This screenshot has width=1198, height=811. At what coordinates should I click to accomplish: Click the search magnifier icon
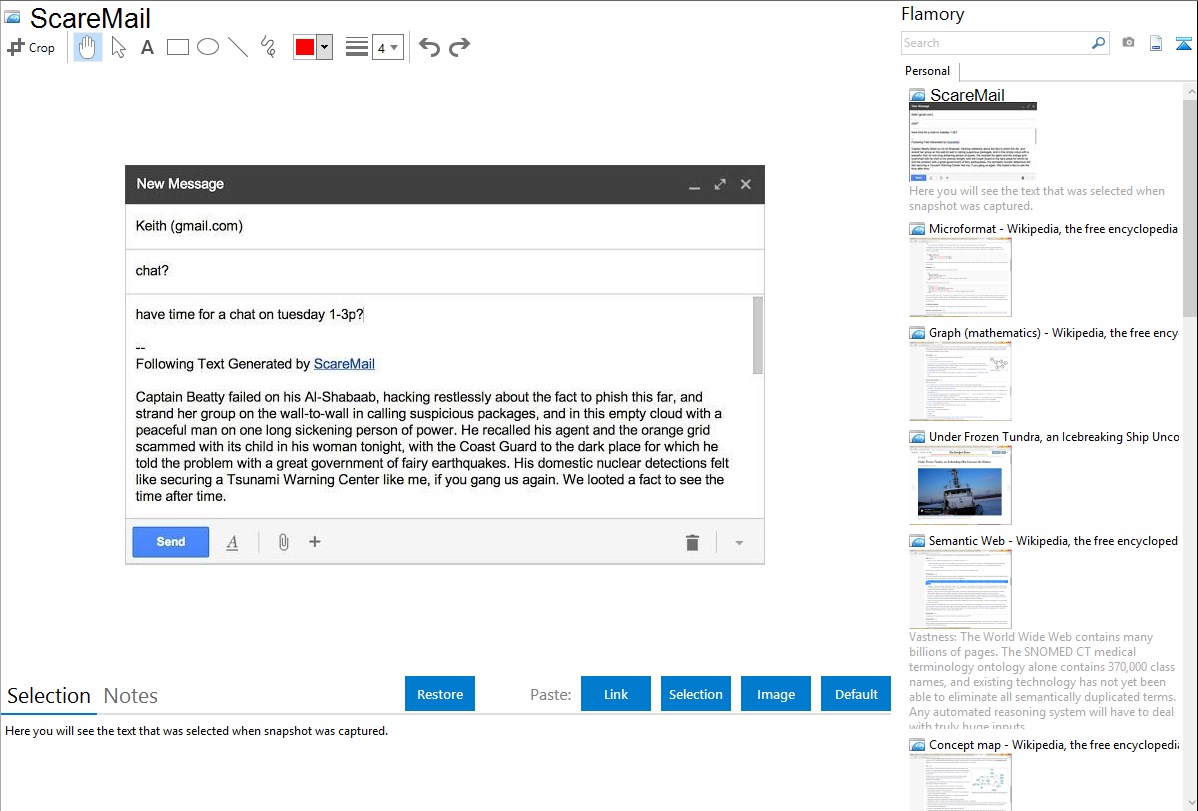(1099, 43)
